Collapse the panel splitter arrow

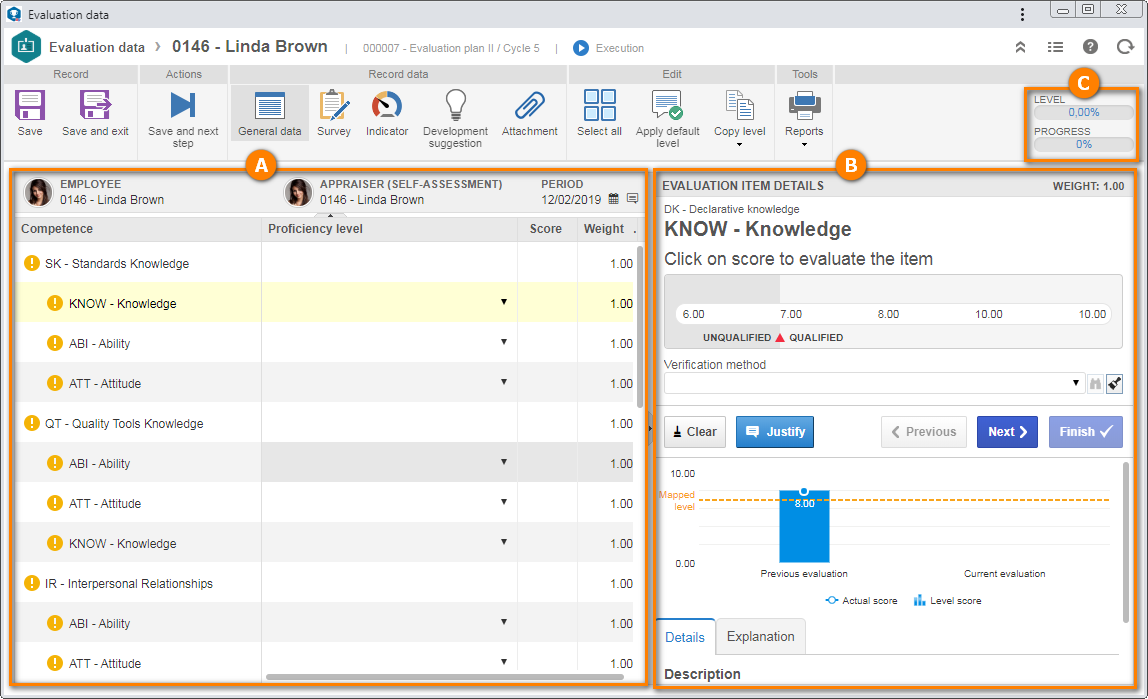[650, 429]
